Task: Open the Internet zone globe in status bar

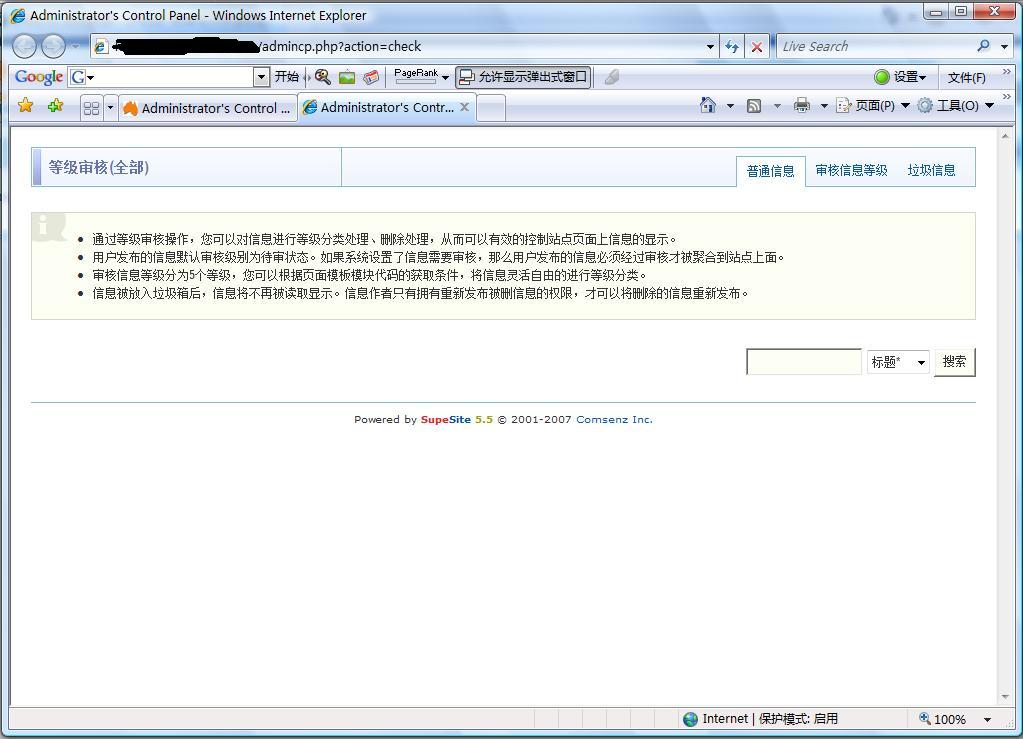Action: [x=690, y=719]
